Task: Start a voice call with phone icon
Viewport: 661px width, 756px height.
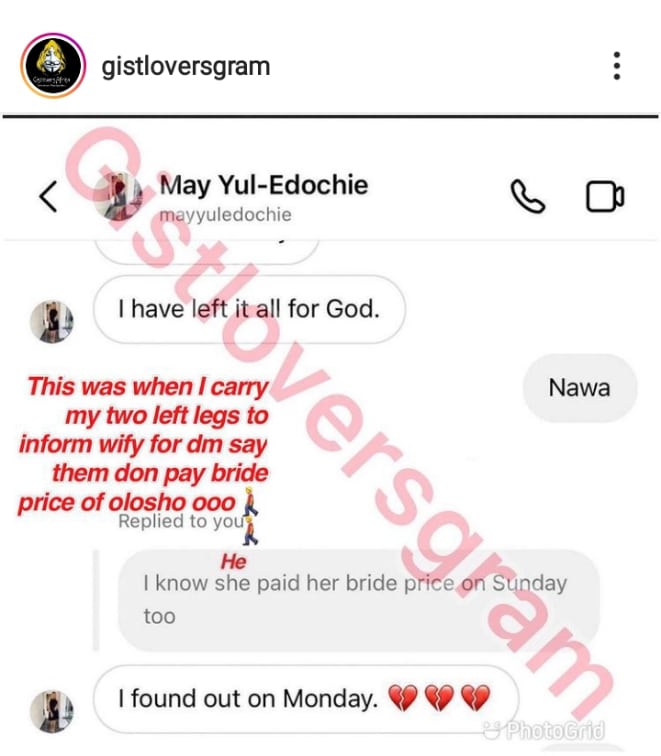Action: (x=527, y=196)
